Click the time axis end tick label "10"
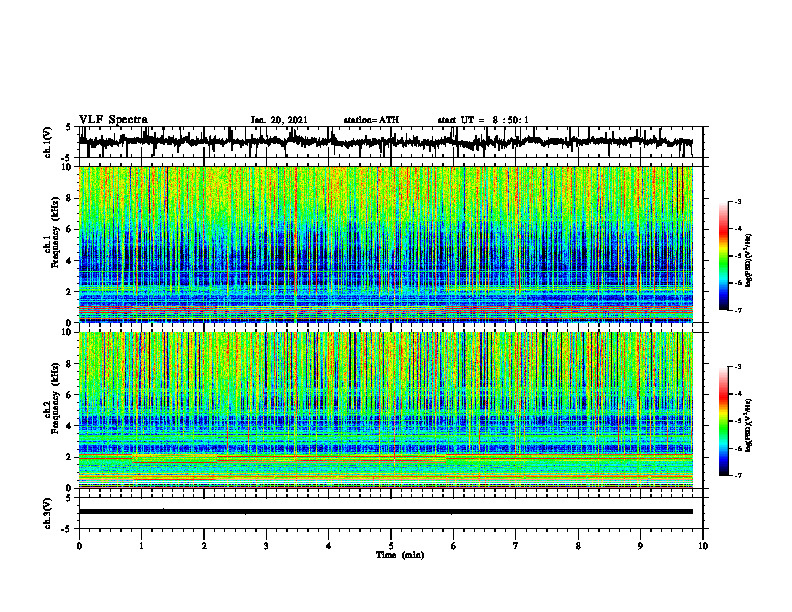The width and height of the screenshot is (792, 612). 703,546
